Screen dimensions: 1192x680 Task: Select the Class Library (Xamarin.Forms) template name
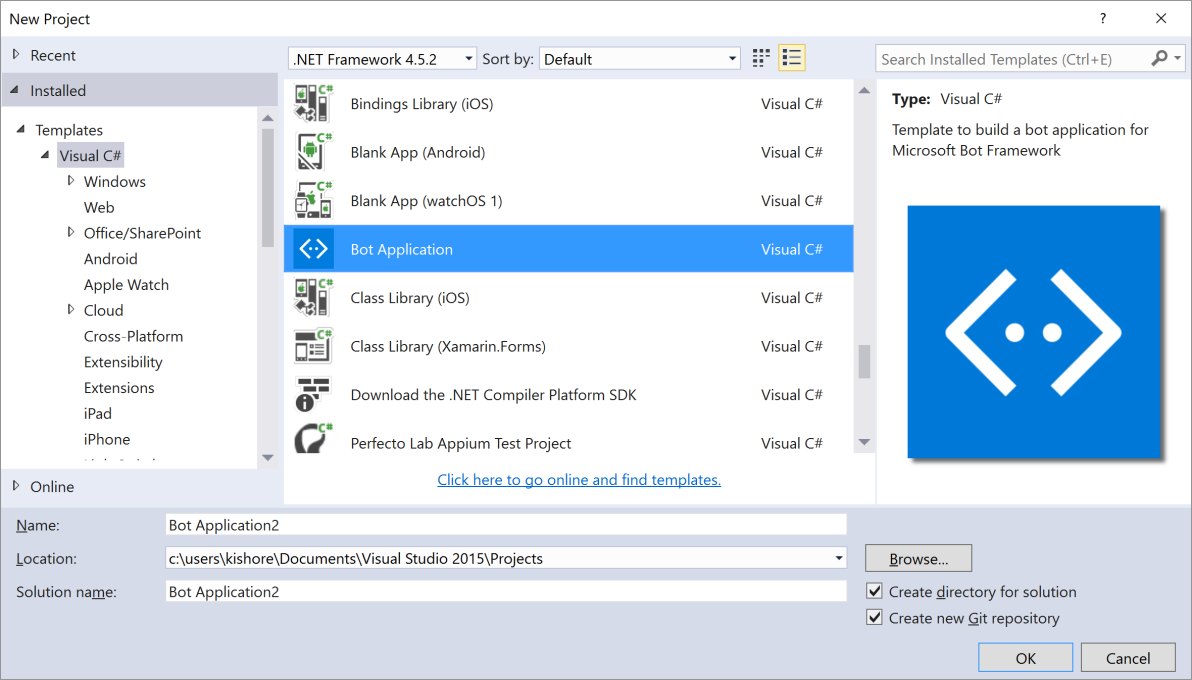(448, 346)
